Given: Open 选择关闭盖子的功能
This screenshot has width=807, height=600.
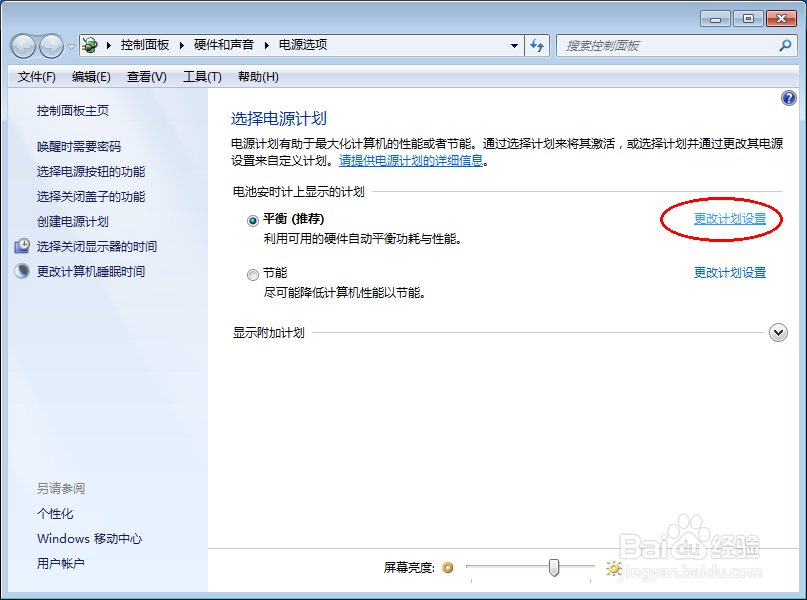Looking at the screenshot, I should tap(91, 197).
